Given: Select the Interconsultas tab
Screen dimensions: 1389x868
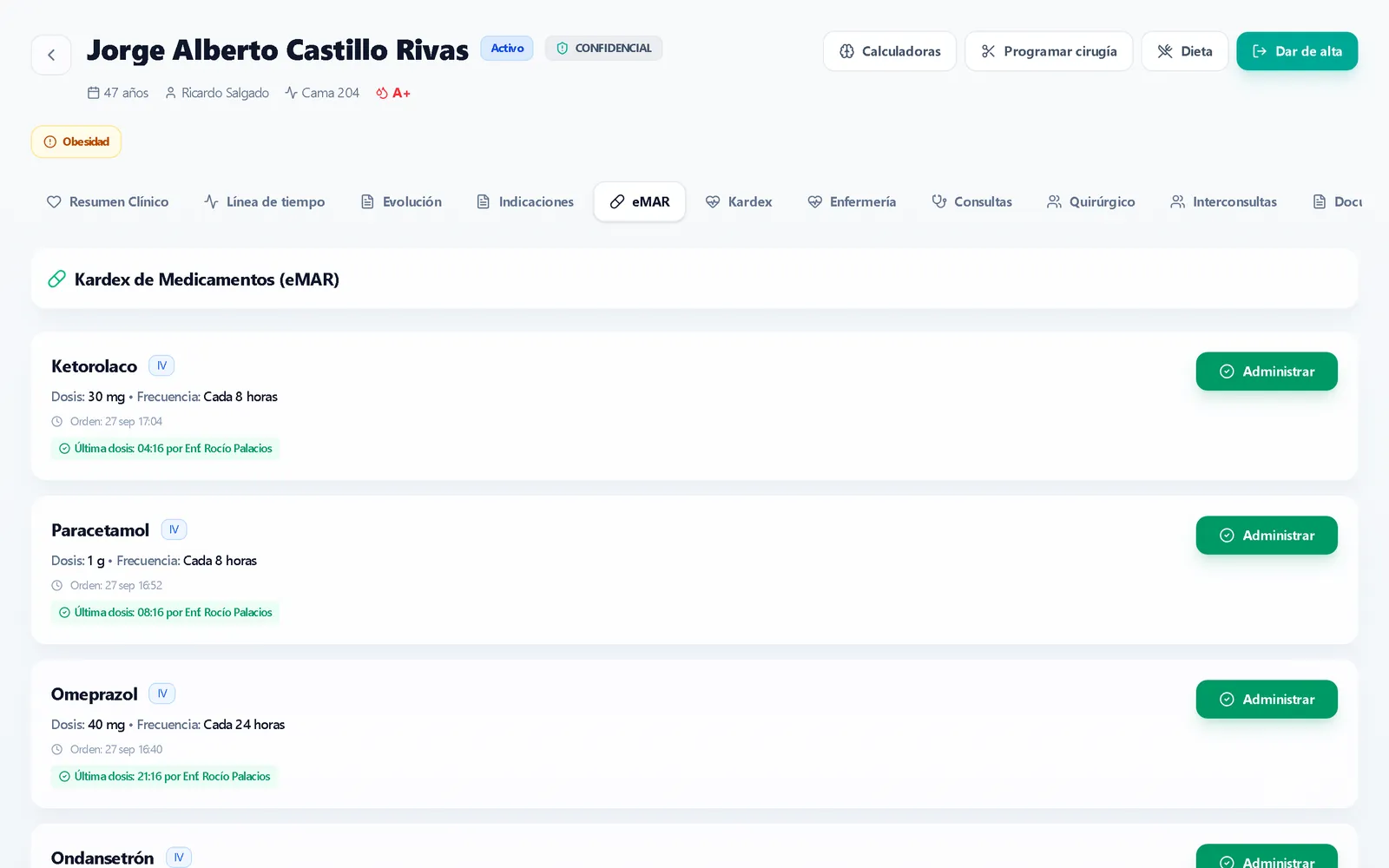Looking at the screenshot, I should [x=1223, y=201].
